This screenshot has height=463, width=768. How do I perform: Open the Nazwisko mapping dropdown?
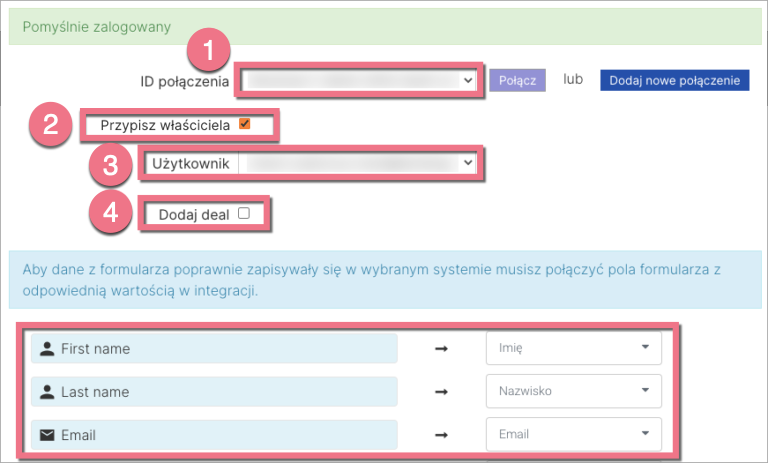click(x=572, y=392)
